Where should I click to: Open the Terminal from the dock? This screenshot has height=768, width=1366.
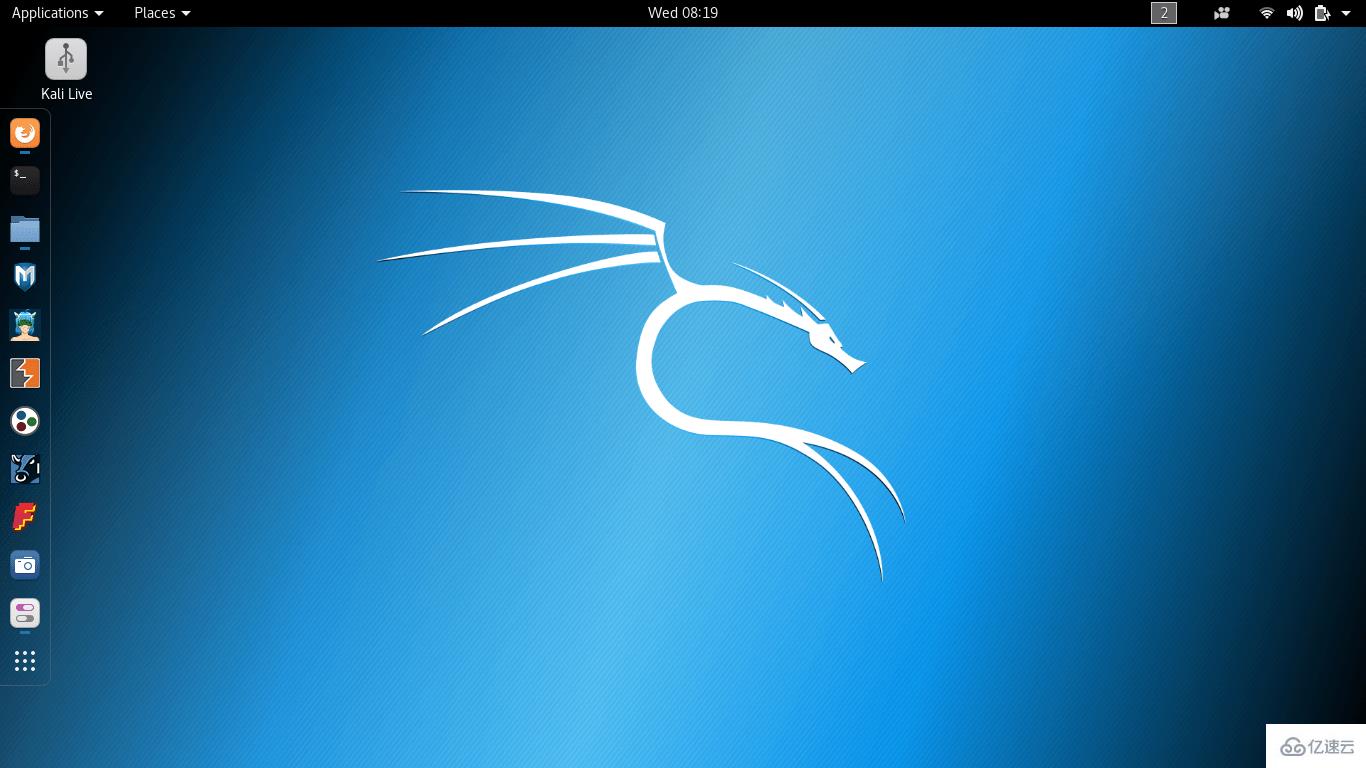coord(25,180)
